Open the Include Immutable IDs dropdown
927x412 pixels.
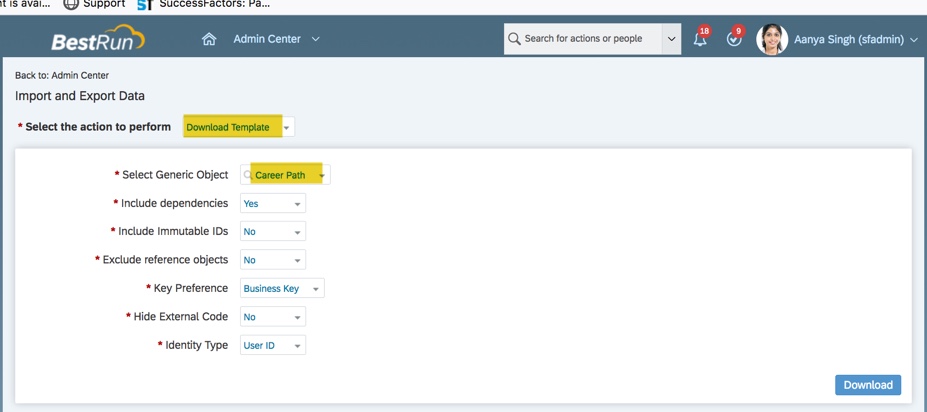272,231
